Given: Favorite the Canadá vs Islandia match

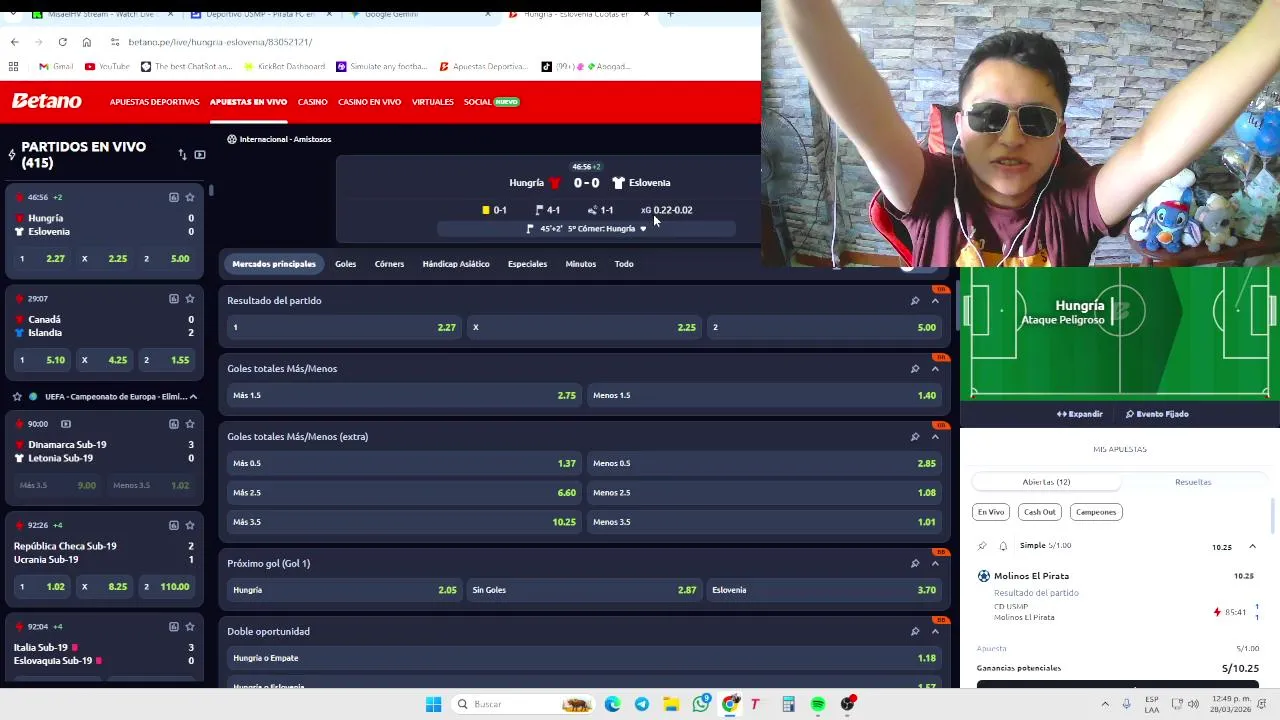Looking at the screenshot, I should [190, 298].
